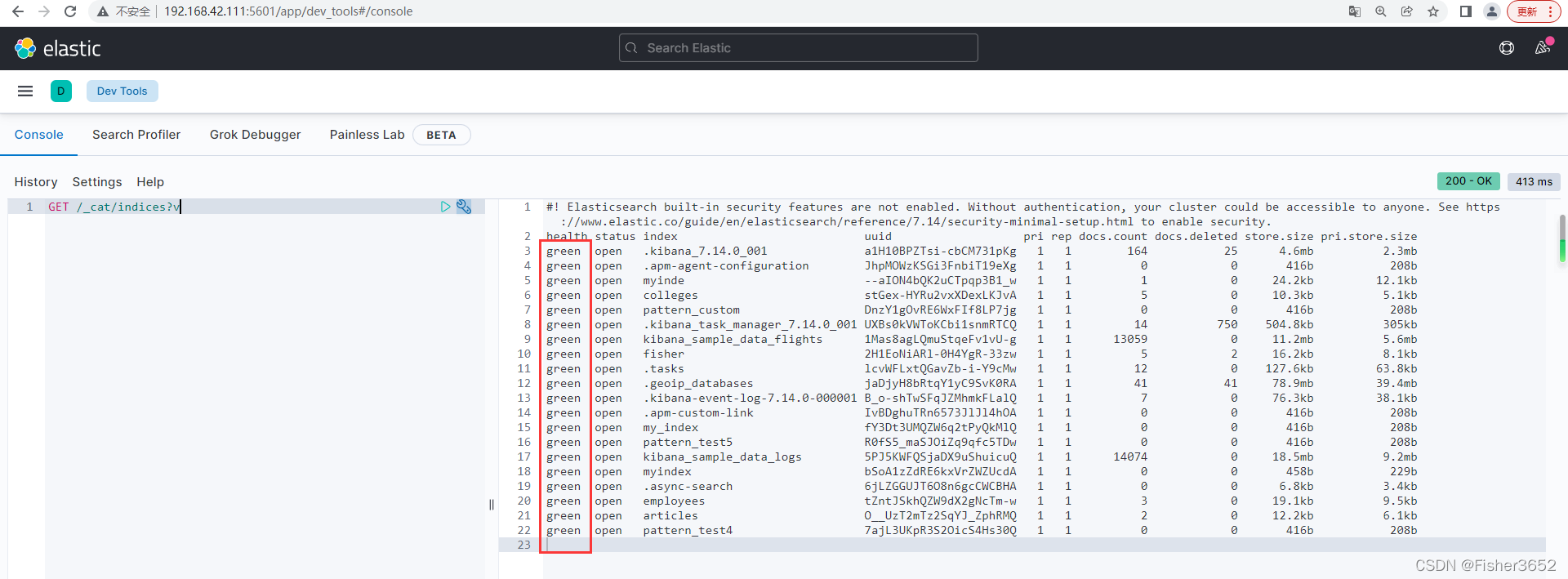Click index name .geoip_databases
The width and height of the screenshot is (1568, 579).
(x=698, y=384)
